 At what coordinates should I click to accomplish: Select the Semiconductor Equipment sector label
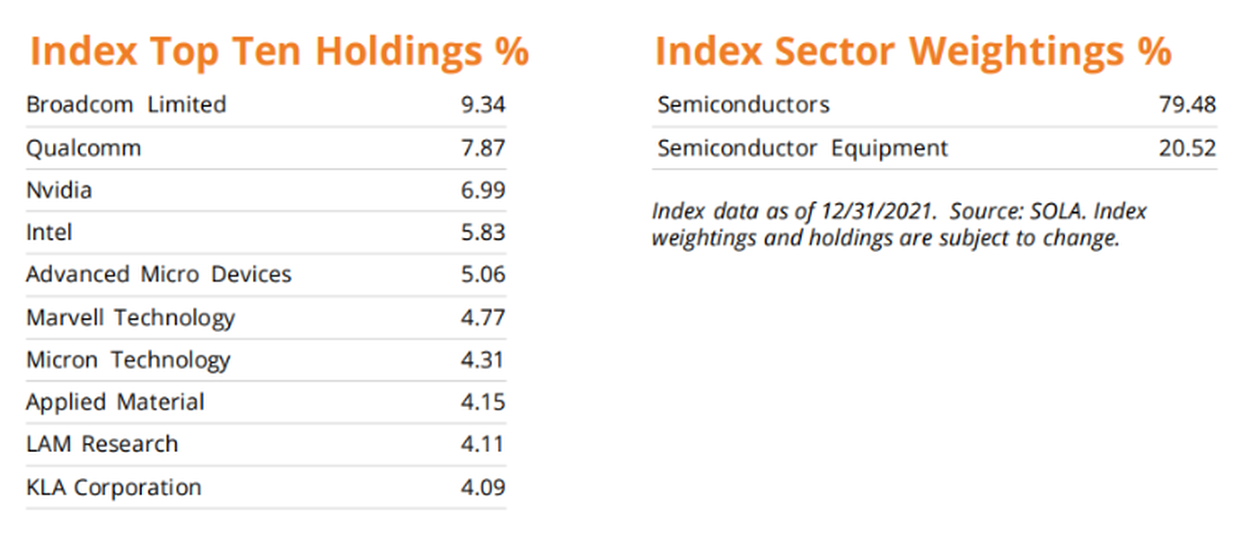[x=803, y=149]
